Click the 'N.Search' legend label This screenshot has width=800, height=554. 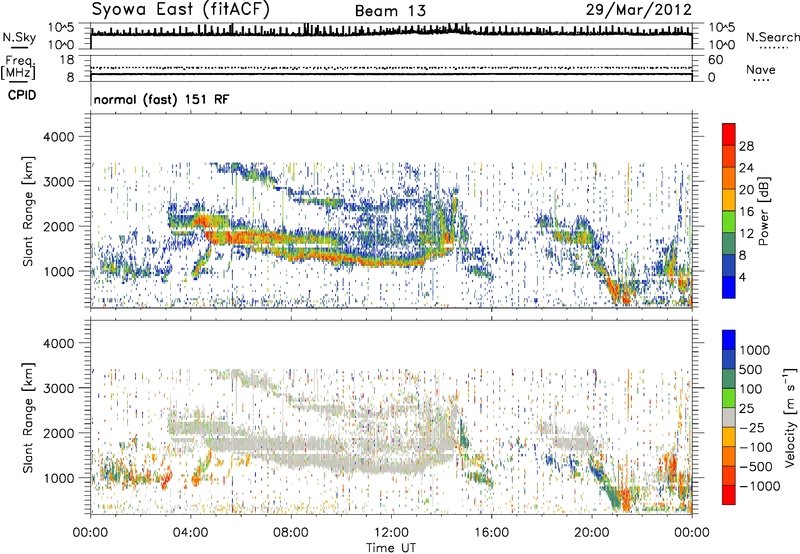pyautogui.click(x=772, y=37)
